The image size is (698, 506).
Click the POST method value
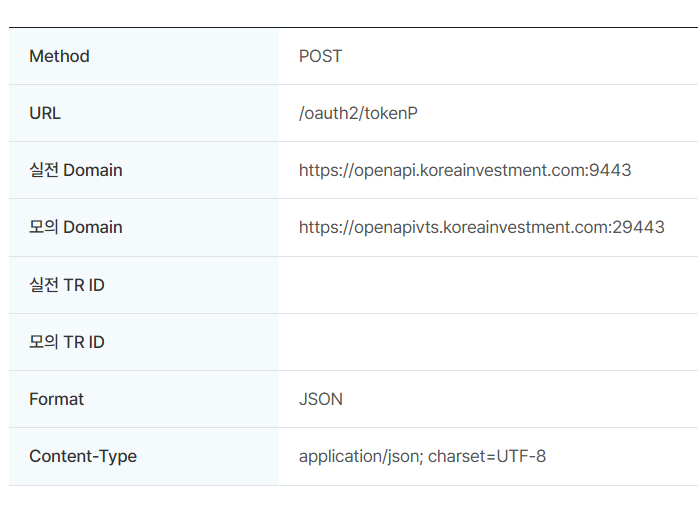tap(320, 56)
